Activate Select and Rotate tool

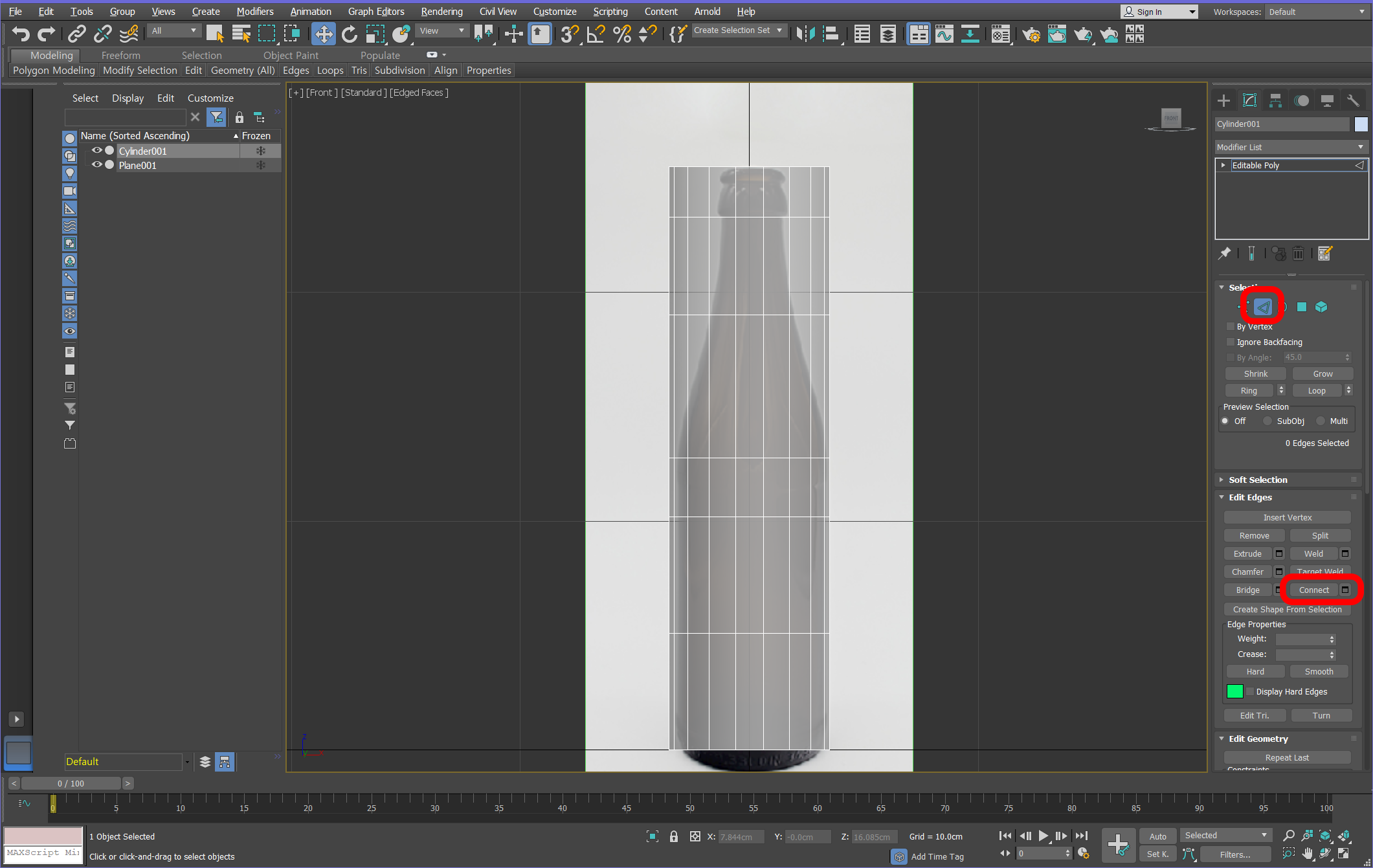click(x=349, y=34)
